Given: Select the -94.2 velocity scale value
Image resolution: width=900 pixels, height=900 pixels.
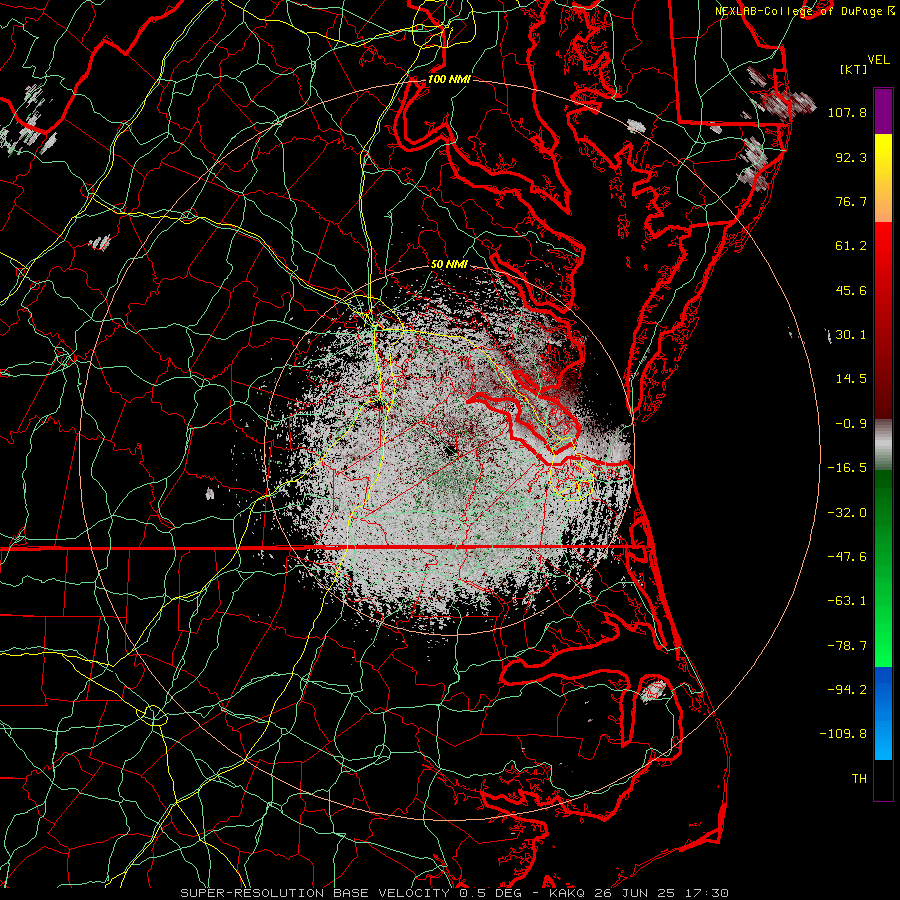Looking at the screenshot, I should pyautogui.click(x=847, y=689).
